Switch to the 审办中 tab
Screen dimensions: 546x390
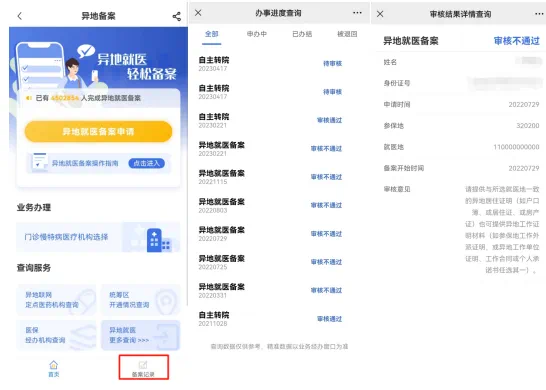click(x=257, y=34)
